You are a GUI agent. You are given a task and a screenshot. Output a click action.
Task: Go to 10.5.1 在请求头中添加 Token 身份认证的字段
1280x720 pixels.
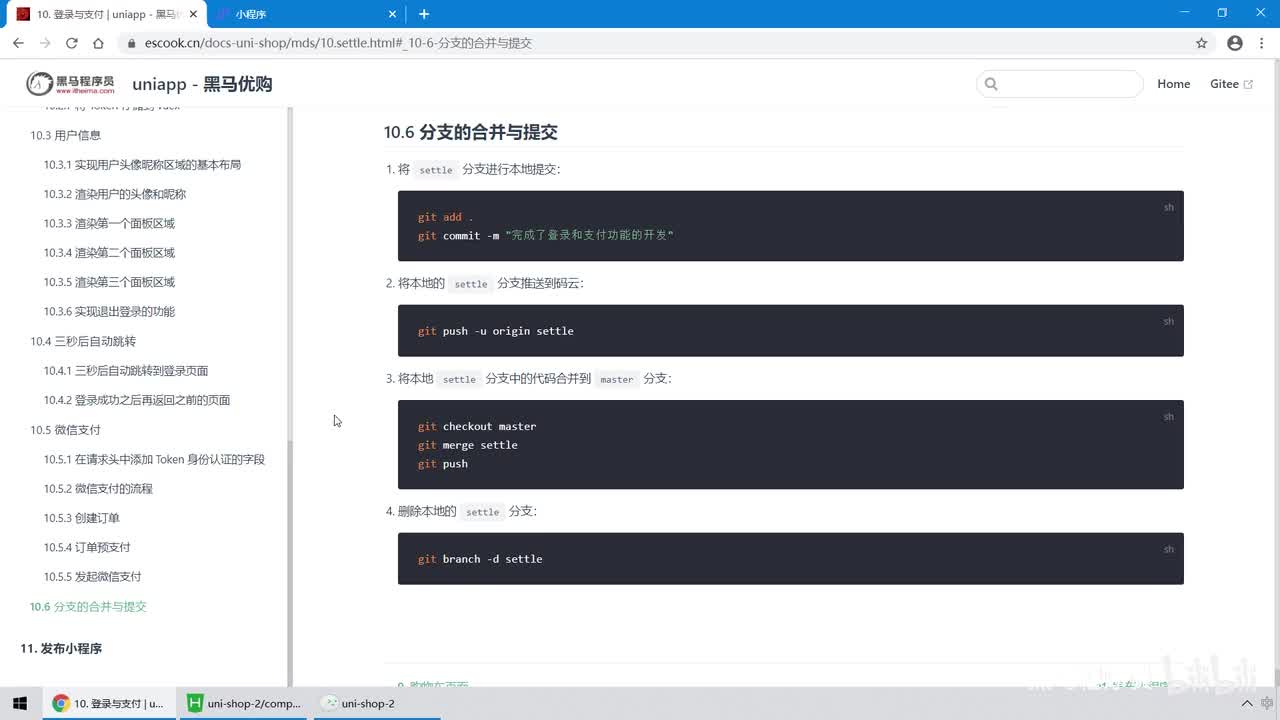(154, 459)
